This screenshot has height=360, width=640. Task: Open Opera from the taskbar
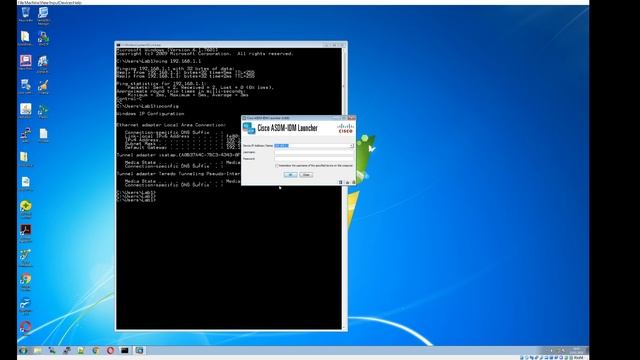tap(110, 350)
